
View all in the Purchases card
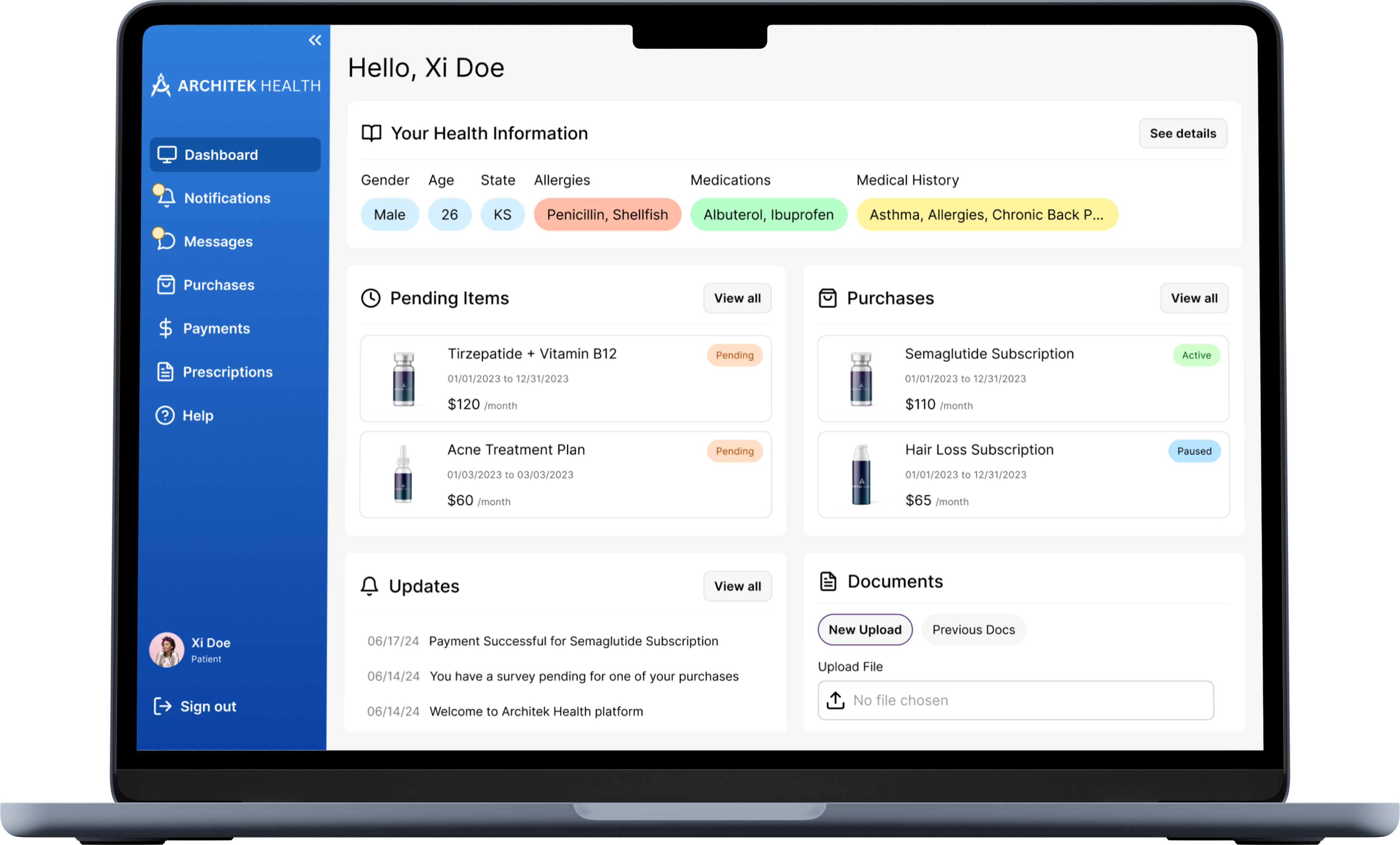coord(1194,298)
